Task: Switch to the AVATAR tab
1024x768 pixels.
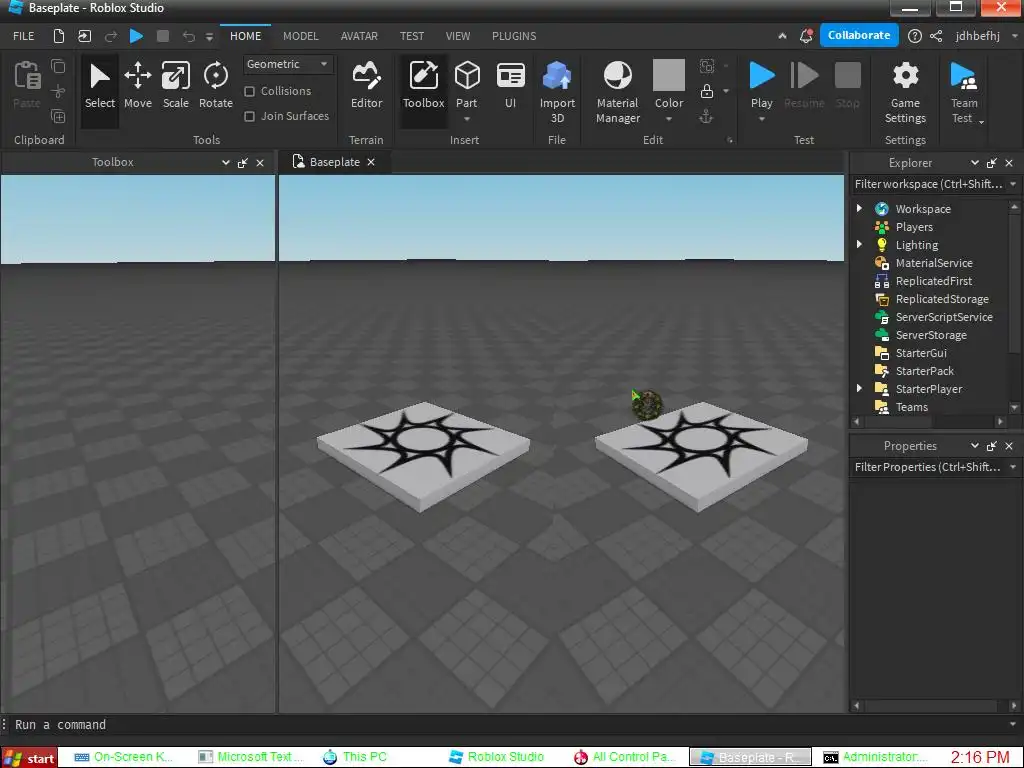Action: 359,36
